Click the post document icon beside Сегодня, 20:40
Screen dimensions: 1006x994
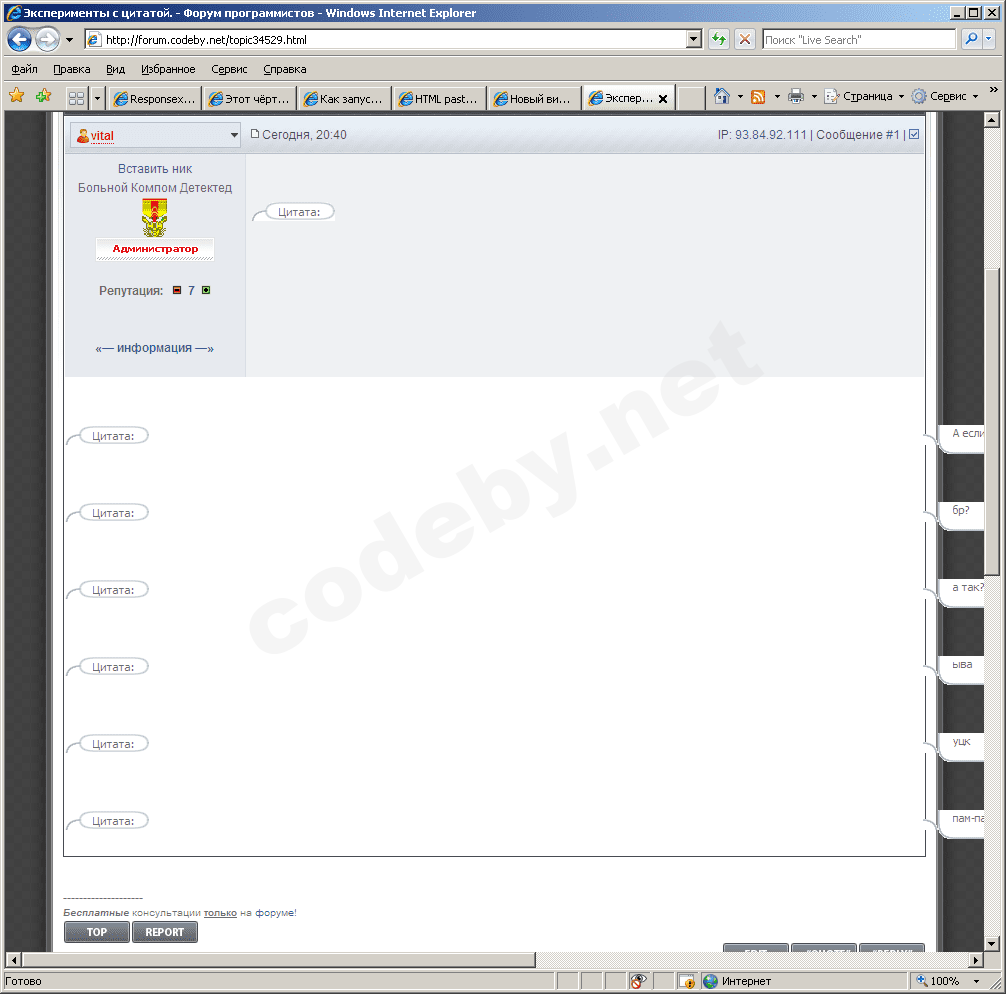coord(255,134)
